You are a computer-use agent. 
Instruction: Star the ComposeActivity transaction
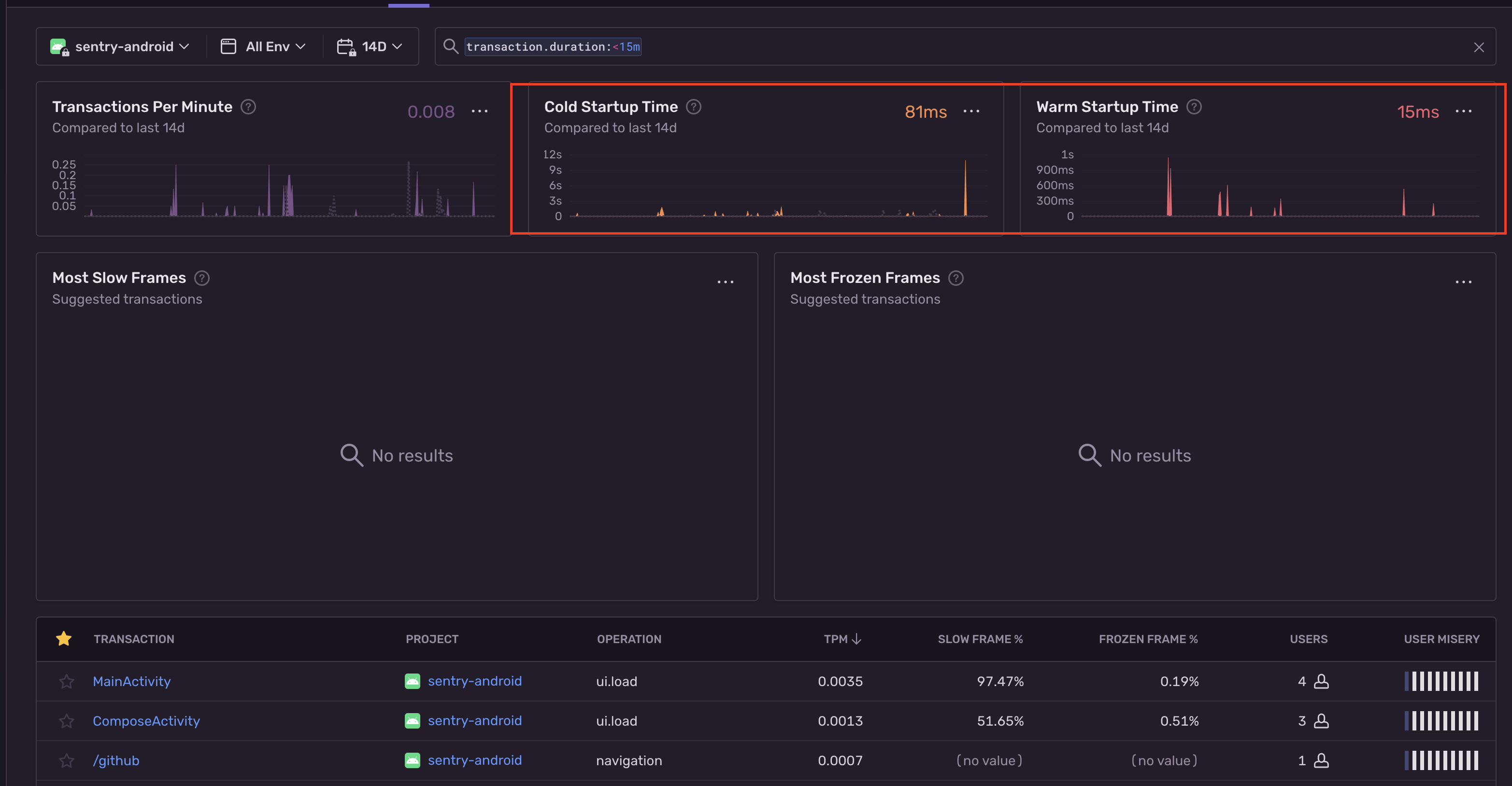(x=66, y=721)
